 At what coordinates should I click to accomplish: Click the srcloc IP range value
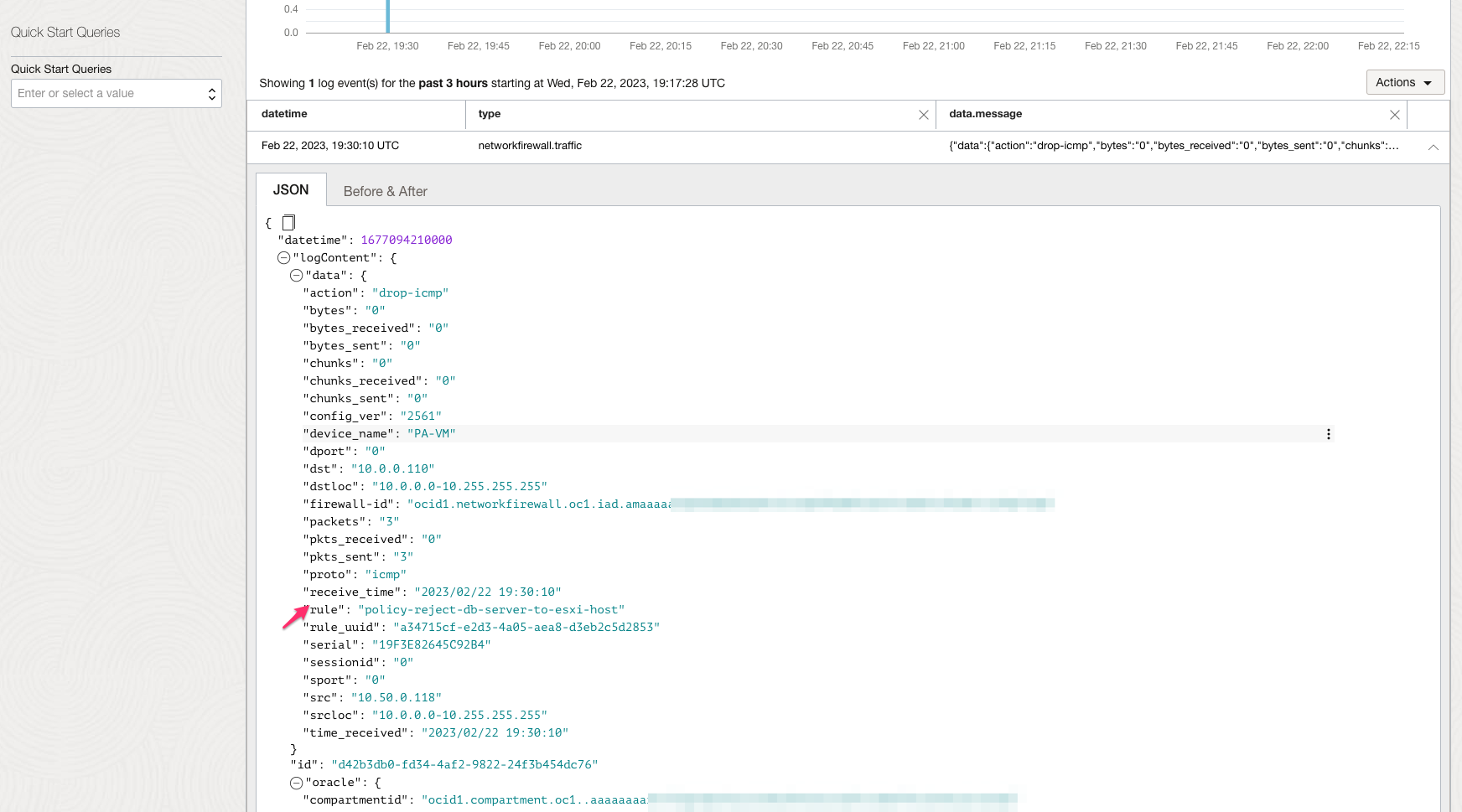pos(459,716)
